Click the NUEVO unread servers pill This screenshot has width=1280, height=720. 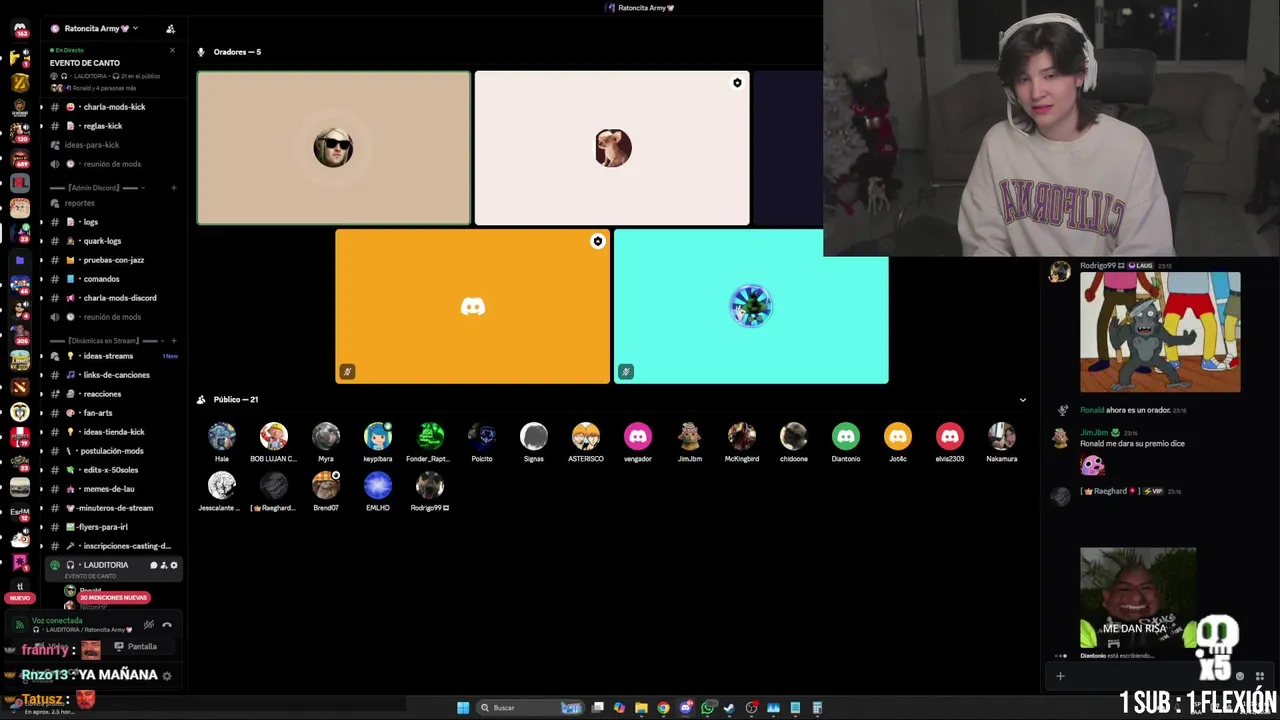[x=19, y=598]
